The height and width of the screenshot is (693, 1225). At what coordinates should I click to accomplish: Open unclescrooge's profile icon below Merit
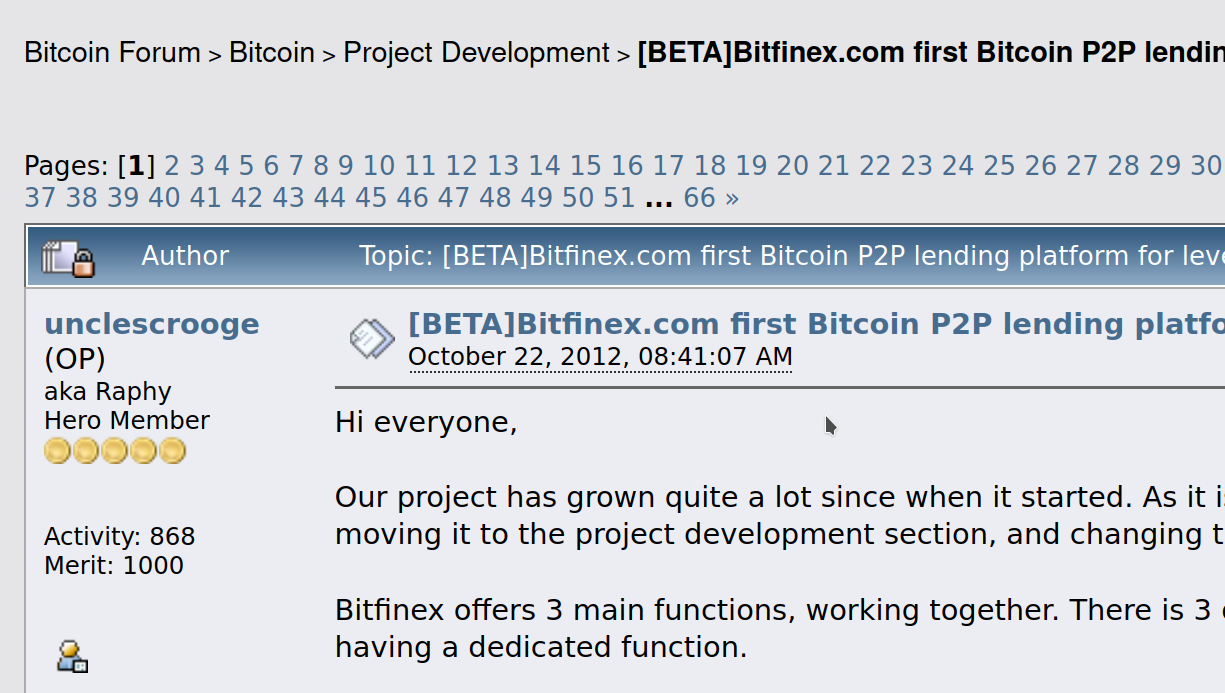[x=72, y=656]
